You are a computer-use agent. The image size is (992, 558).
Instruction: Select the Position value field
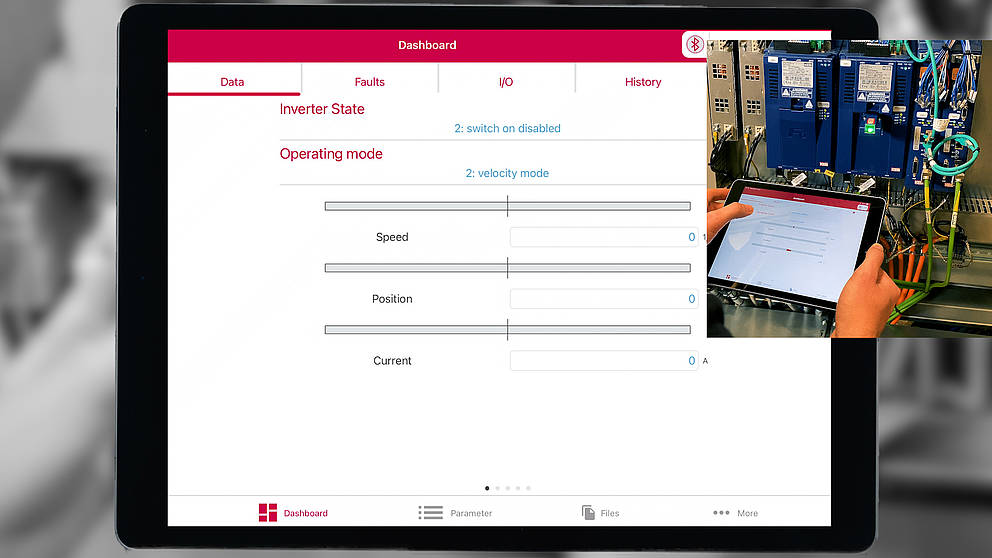point(604,299)
